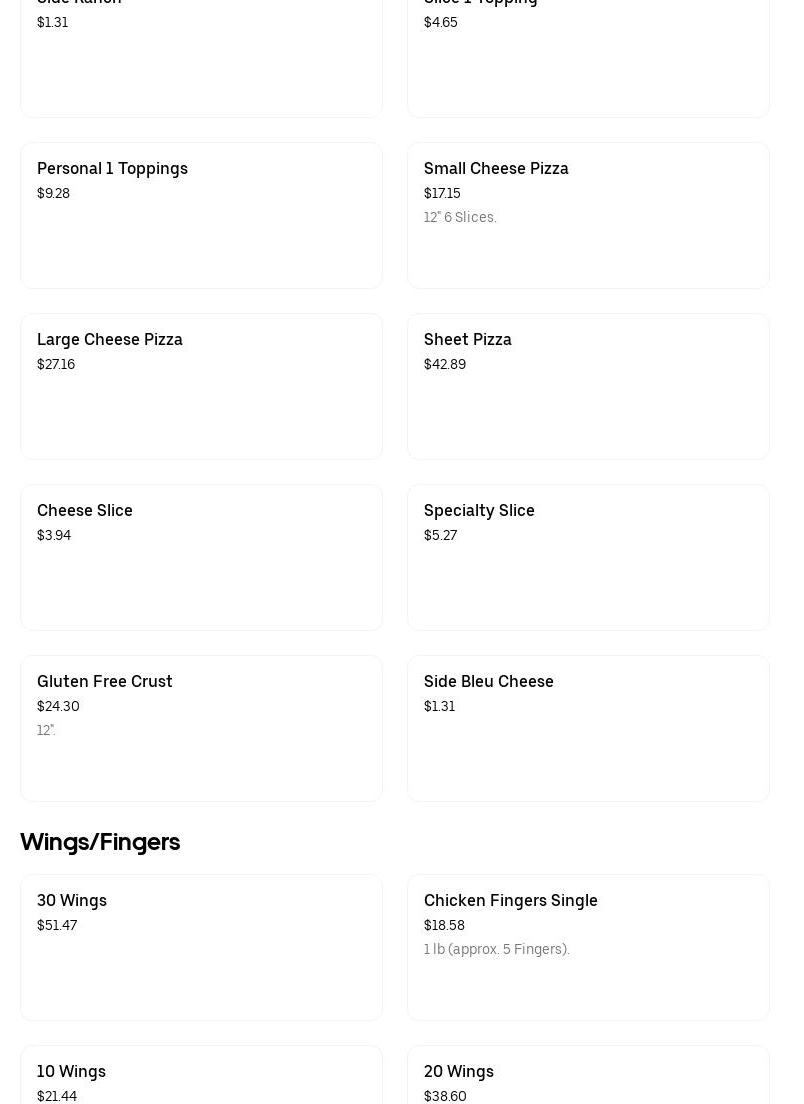Viewport: 804px width, 1104px height.
Task: Select the Small Cheese Pizza card
Action: pyautogui.click(x=588, y=215)
